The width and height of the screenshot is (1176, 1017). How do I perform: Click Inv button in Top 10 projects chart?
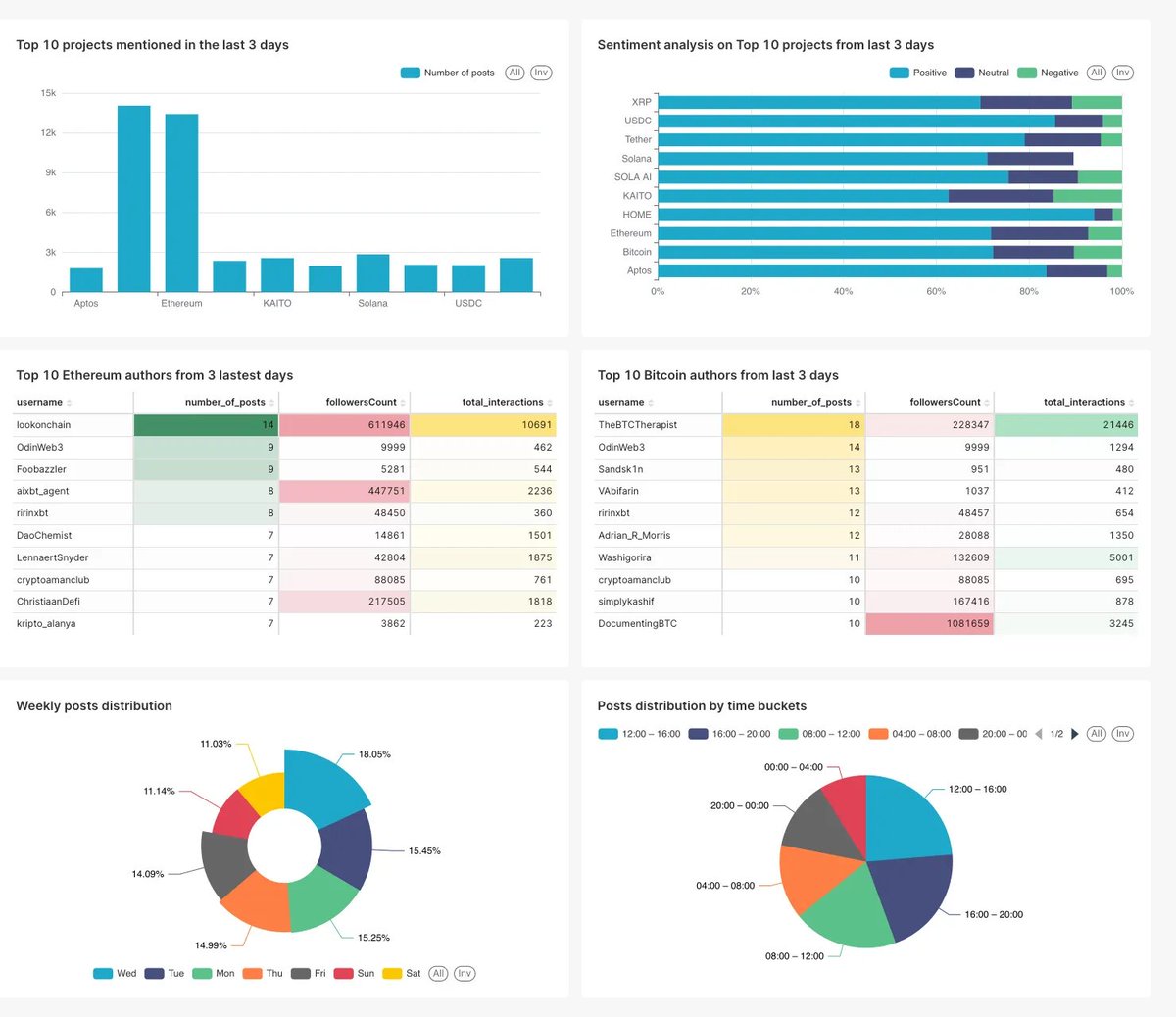tap(541, 73)
